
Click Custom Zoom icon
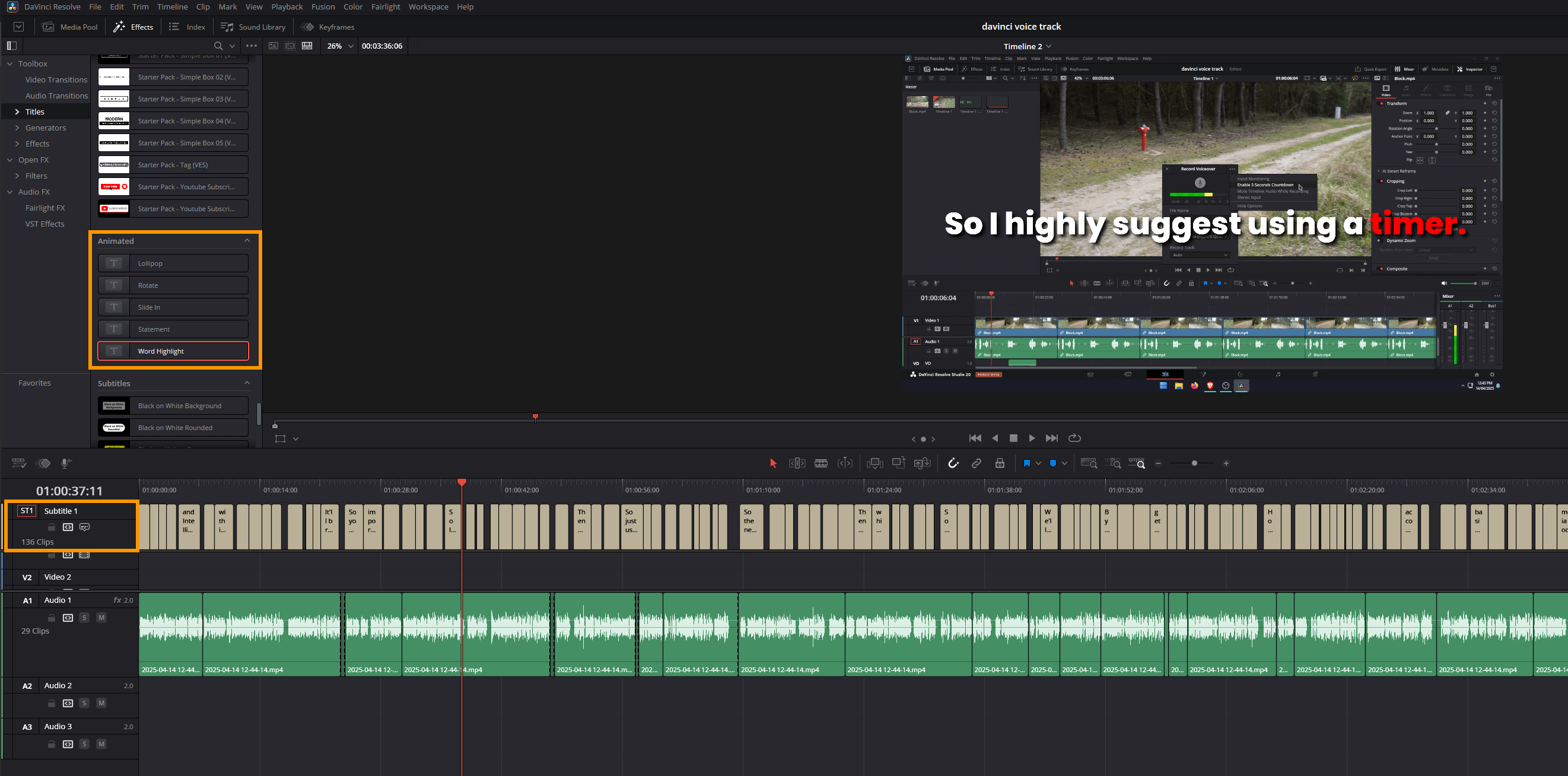click(1137, 464)
